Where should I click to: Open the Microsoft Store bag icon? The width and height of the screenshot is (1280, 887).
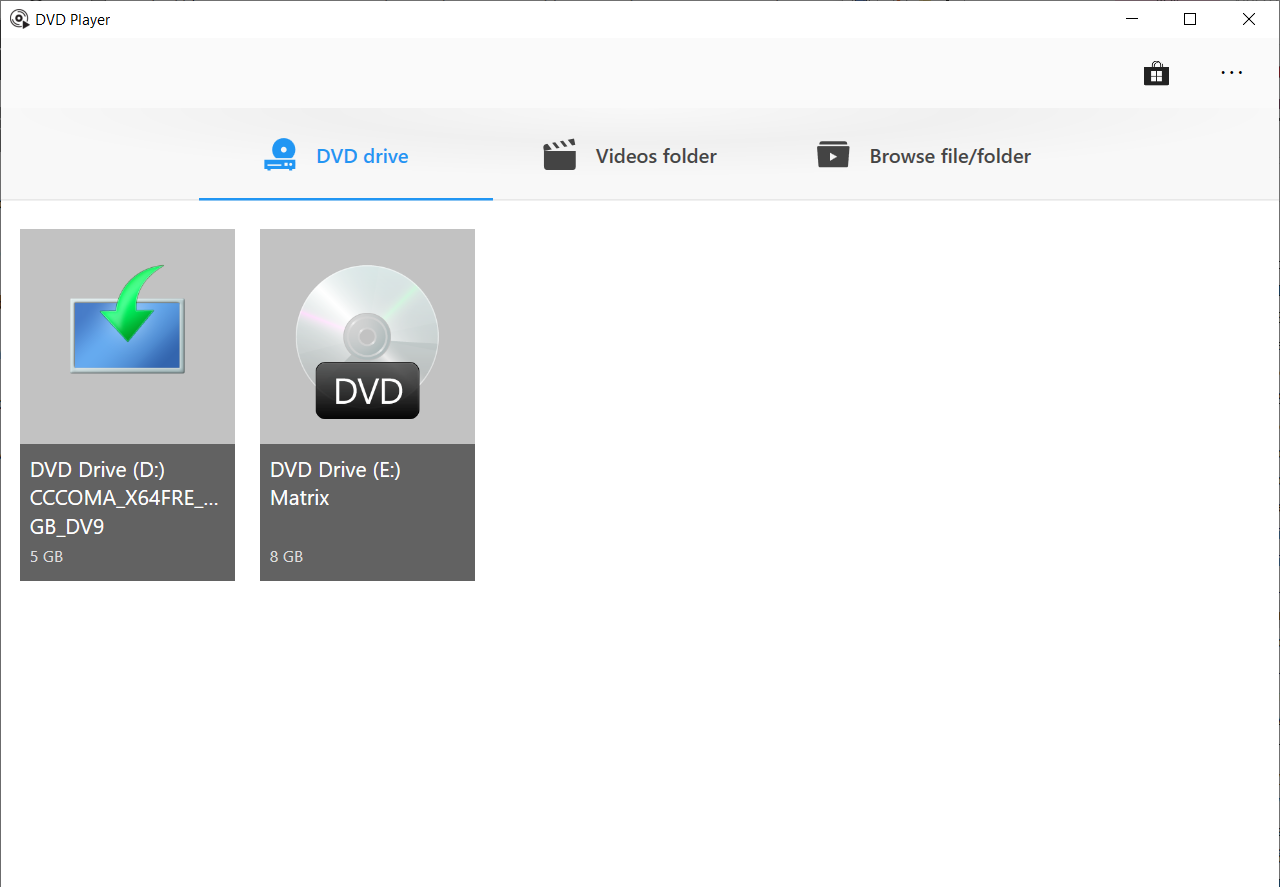click(x=1156, y=72)
